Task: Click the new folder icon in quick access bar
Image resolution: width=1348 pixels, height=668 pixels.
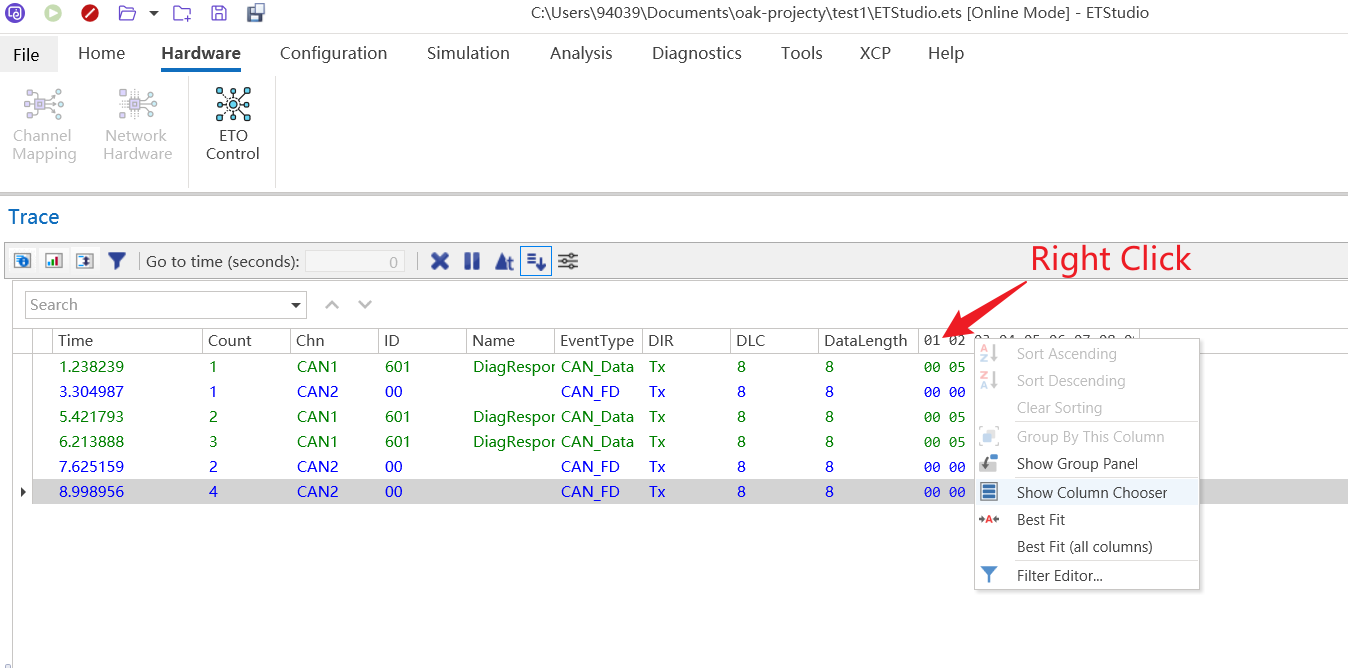Action: pyautogui.click(x=182, y=13)
